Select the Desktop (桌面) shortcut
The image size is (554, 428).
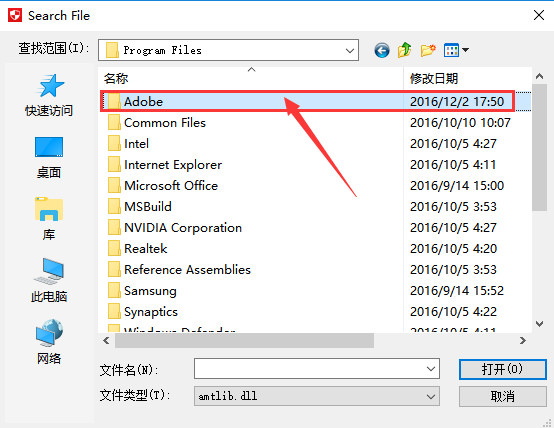(49, 158)
